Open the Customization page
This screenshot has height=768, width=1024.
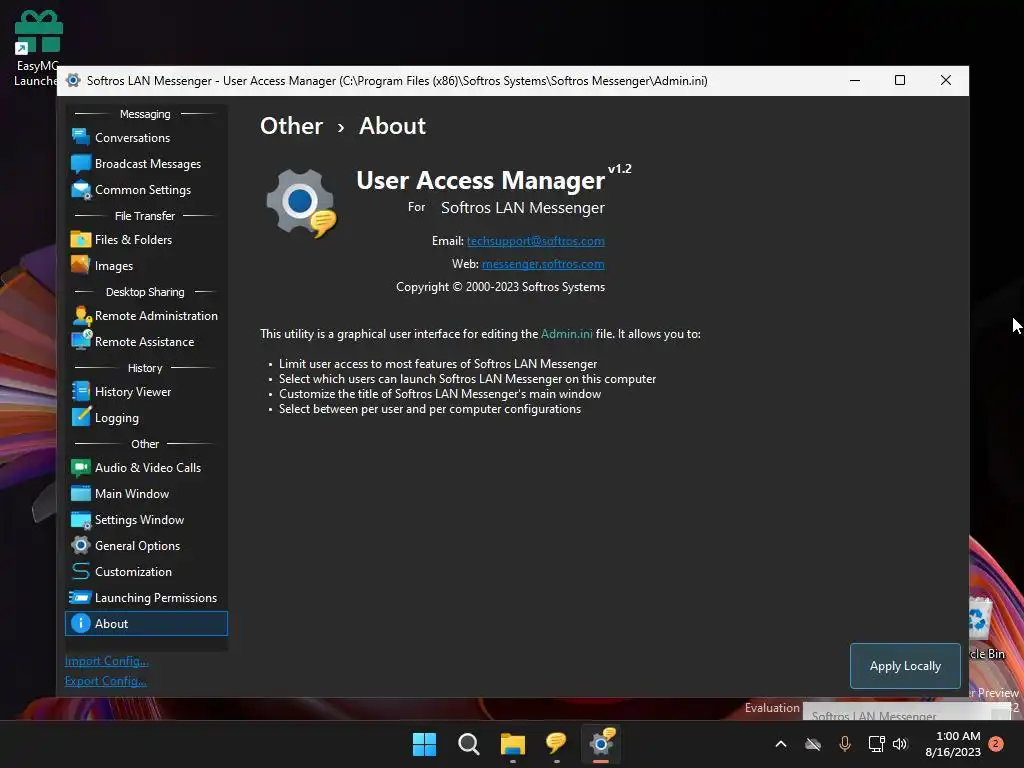pos(146,572)
